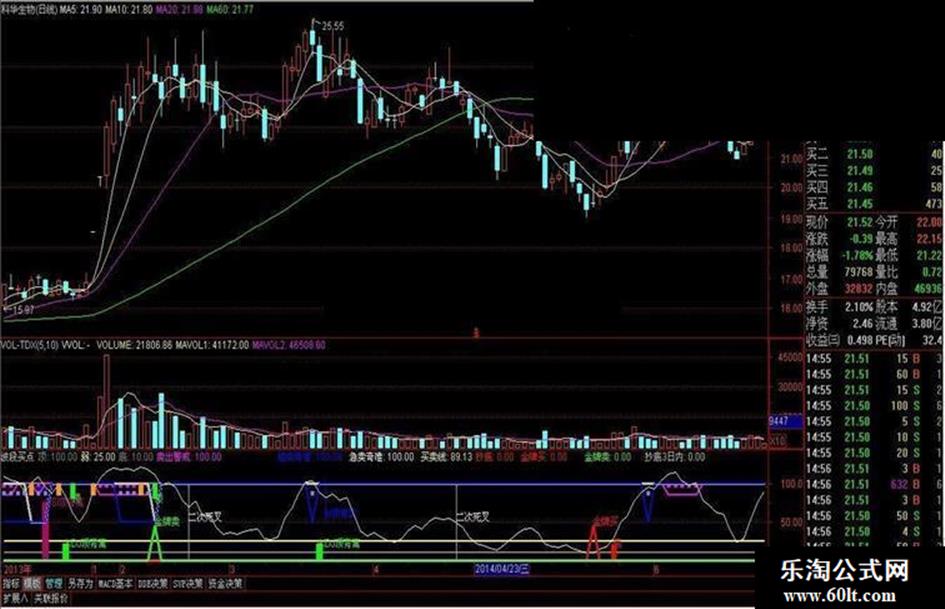The width and height of the screenshot is (945, 609).
Task: Click the highlighted date 2014/04/23 marker
Action: [501, 569]
